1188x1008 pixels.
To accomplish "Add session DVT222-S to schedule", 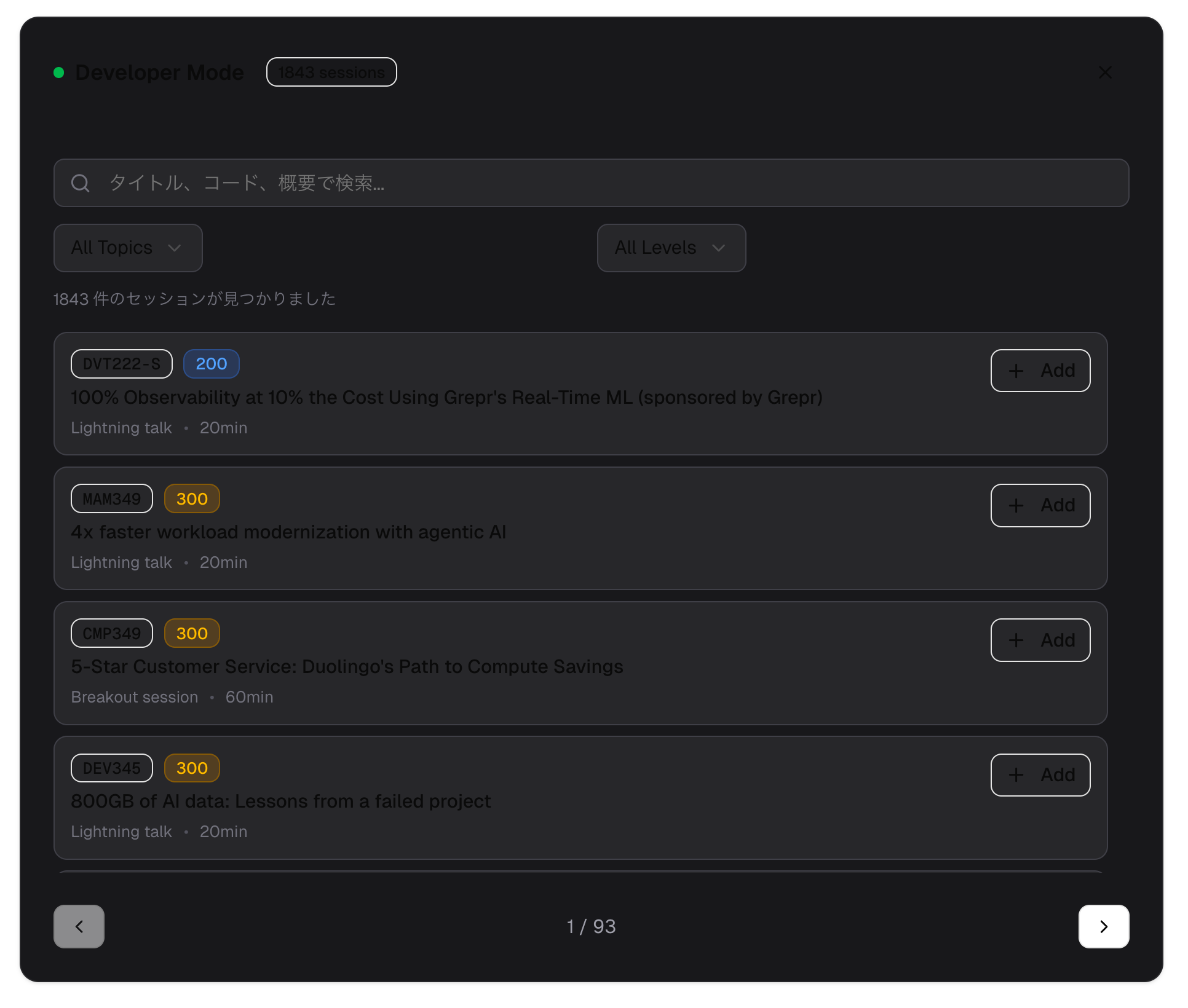I will (1040, 371).
